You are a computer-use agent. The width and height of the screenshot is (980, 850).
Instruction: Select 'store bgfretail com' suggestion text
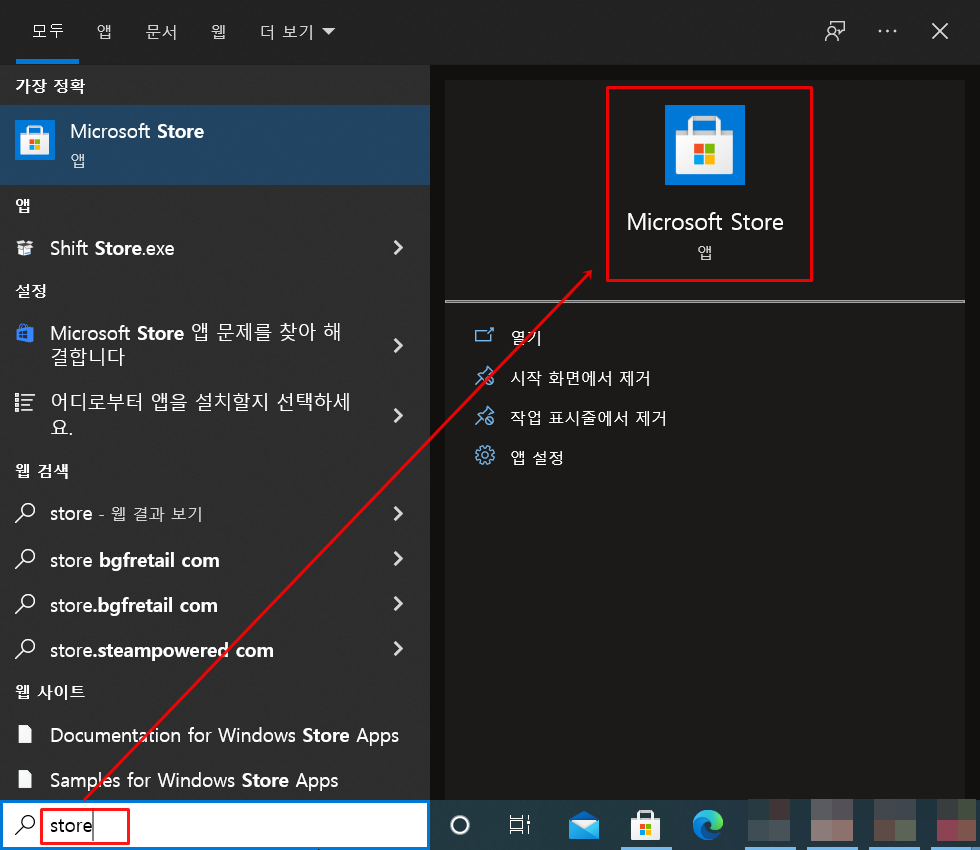134,560
